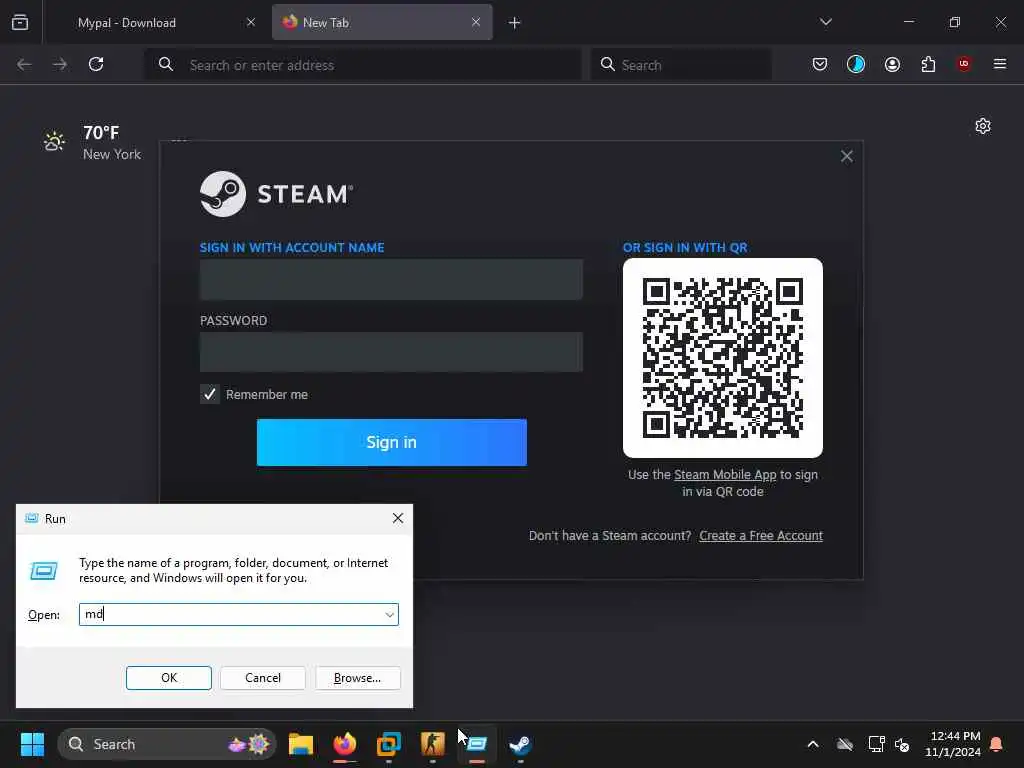Click the 70°F New York weather text
The width and height of the screenshot is (1024, 768).
point(112,143)
